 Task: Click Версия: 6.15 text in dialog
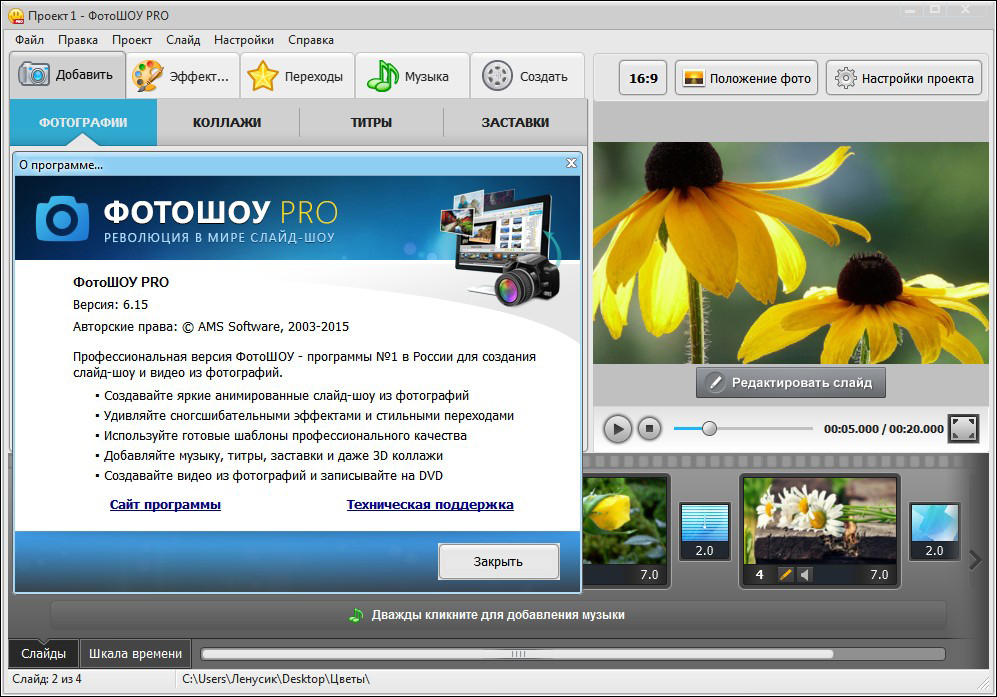111,304
